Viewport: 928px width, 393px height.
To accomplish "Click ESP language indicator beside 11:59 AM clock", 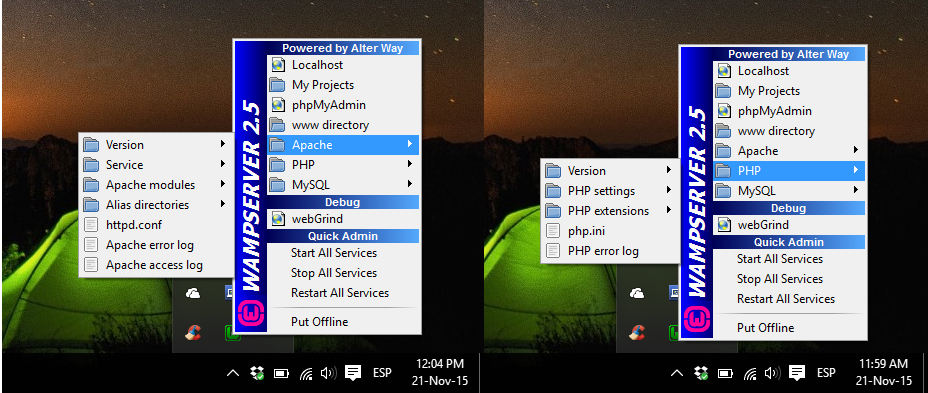I will (826, 373).
